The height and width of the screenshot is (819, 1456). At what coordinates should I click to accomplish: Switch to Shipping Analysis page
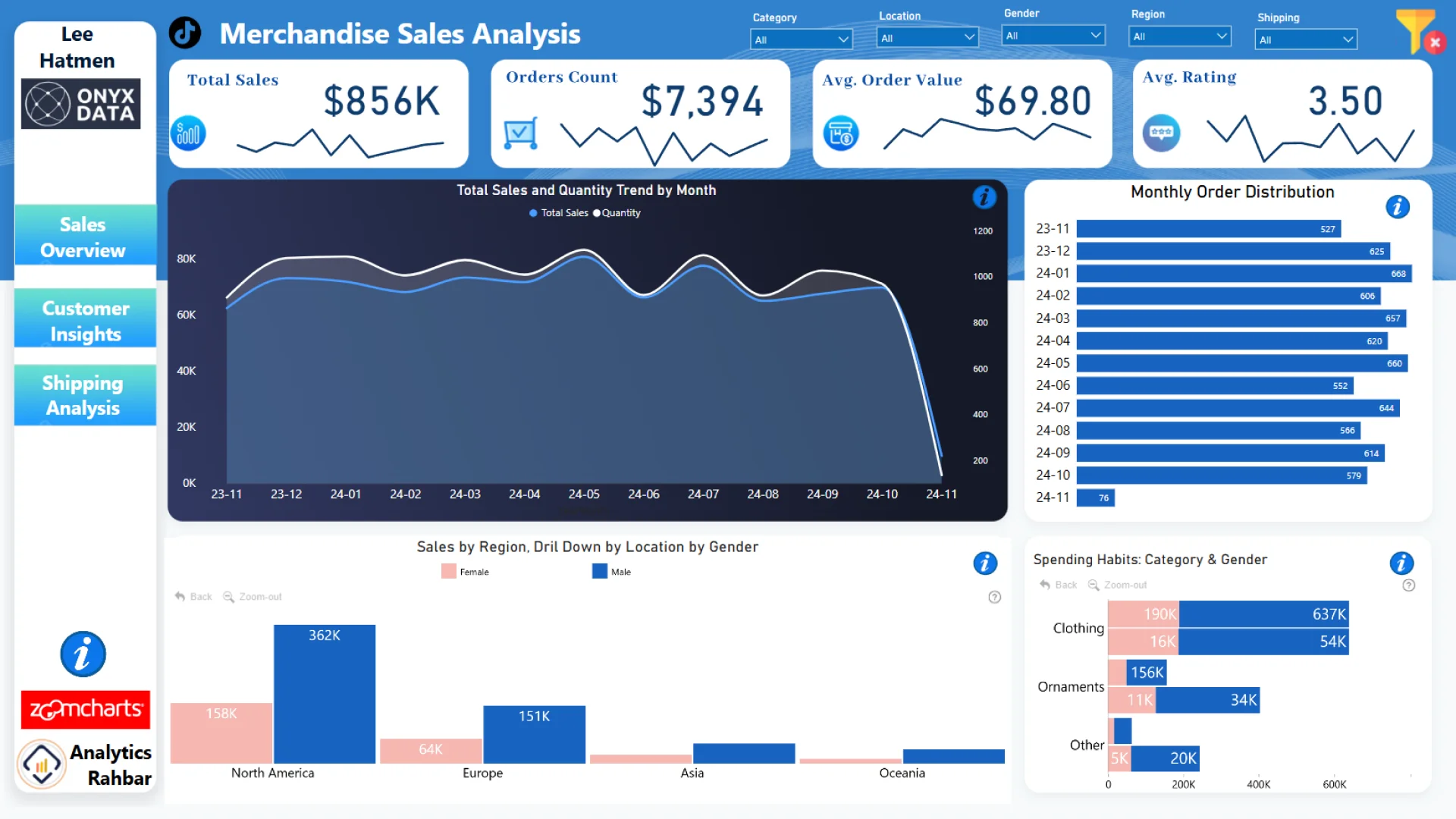coord(85,395)
